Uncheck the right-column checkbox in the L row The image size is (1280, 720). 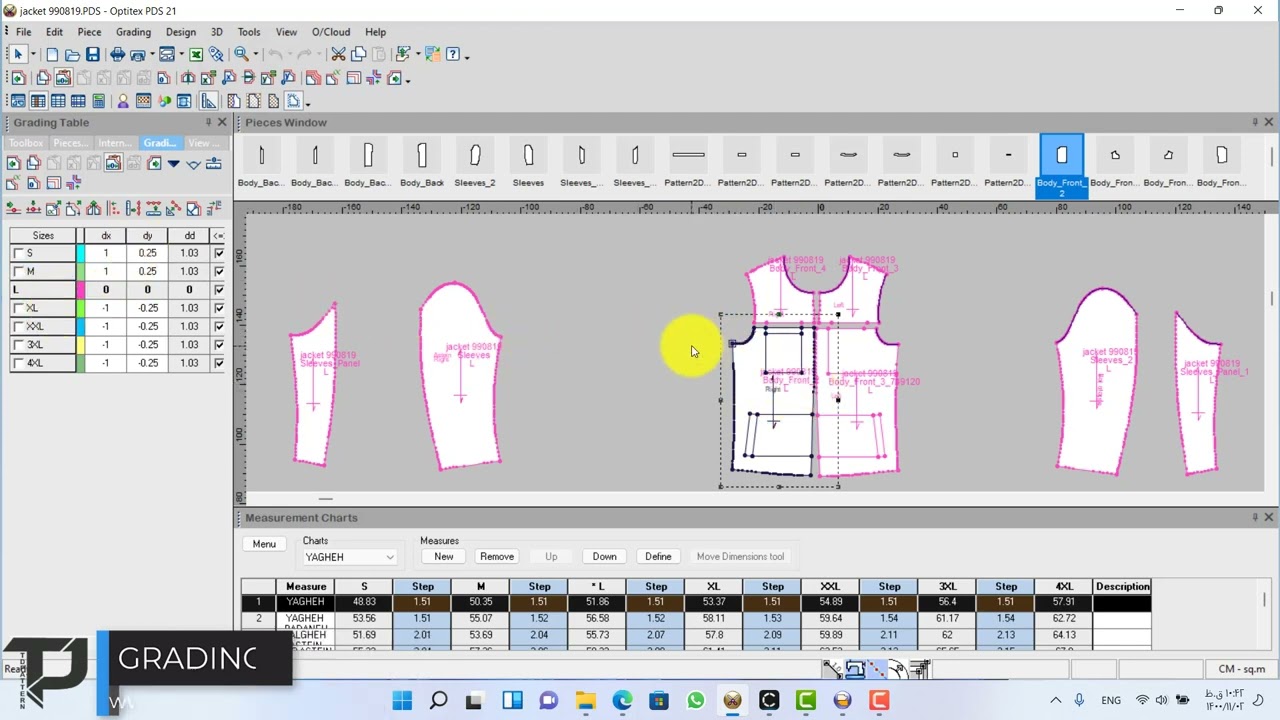tap(219, 290)
